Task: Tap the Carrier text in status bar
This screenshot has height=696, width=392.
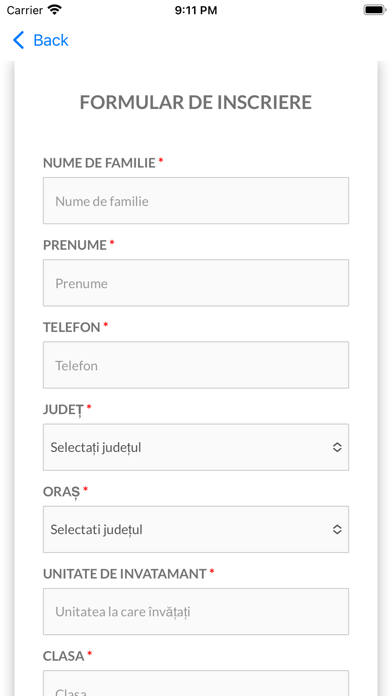Action: coord(25,10)
